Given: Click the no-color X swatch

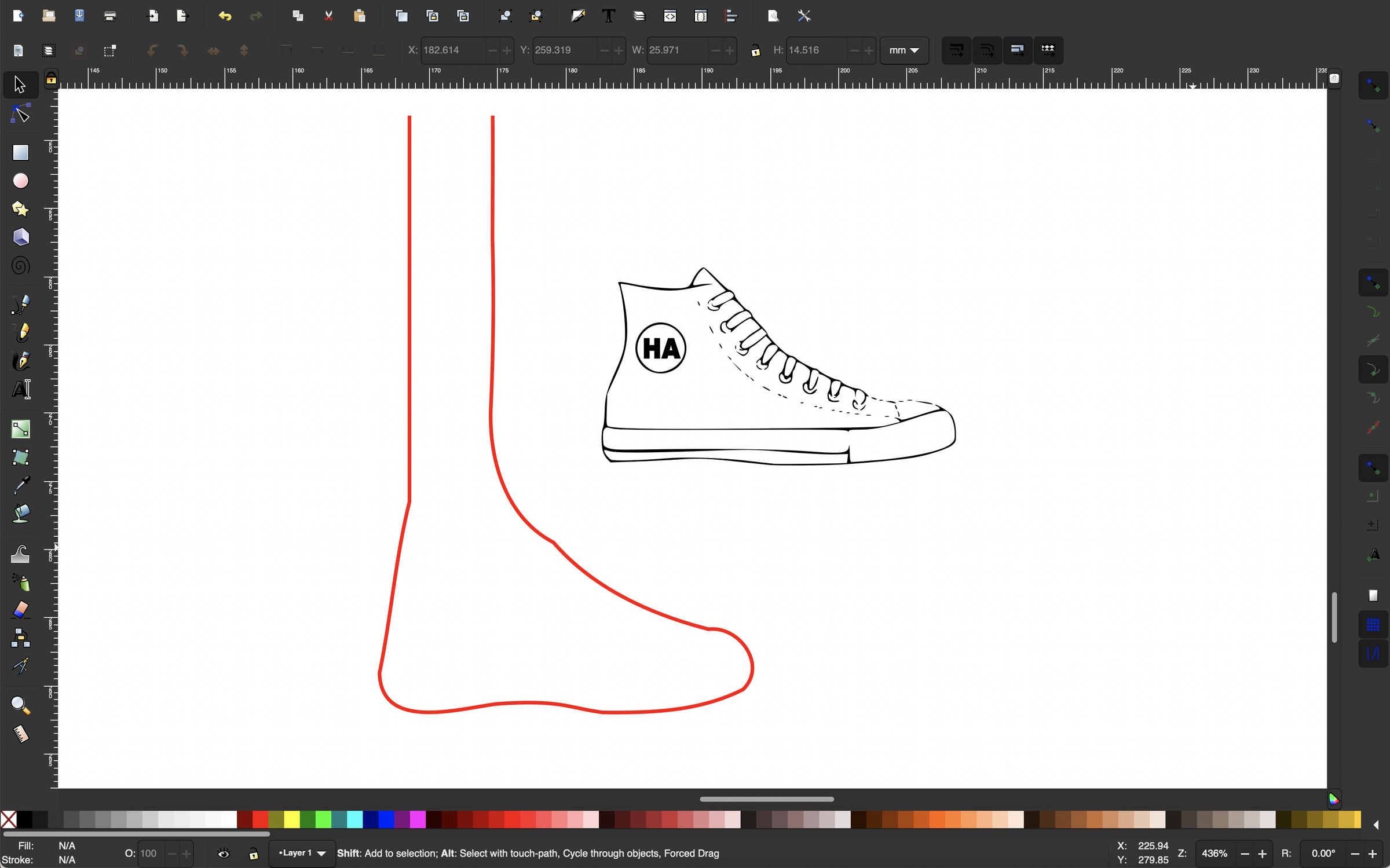Looking at the screenshot, I should (9, 819).
